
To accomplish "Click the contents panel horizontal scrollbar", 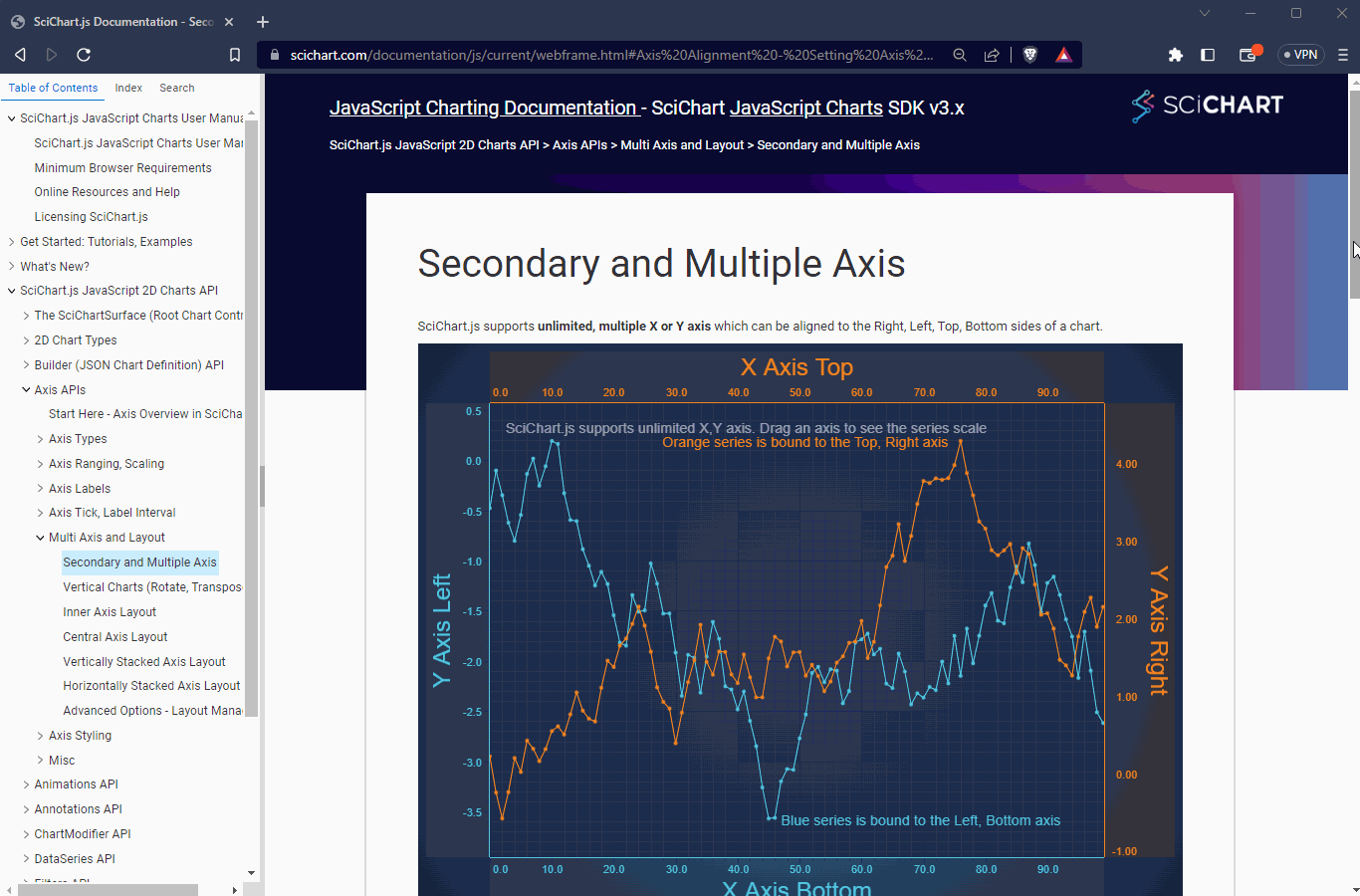I will [x=108, y=890].
